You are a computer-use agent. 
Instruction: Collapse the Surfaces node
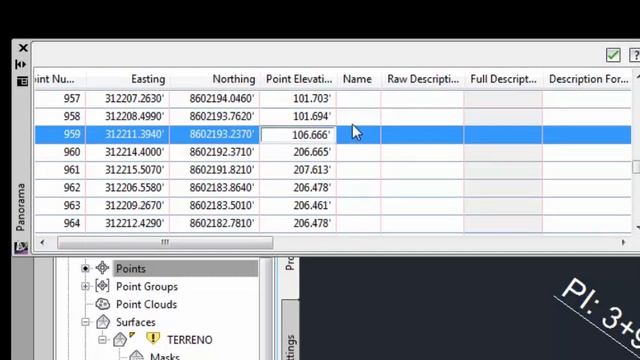85,322
